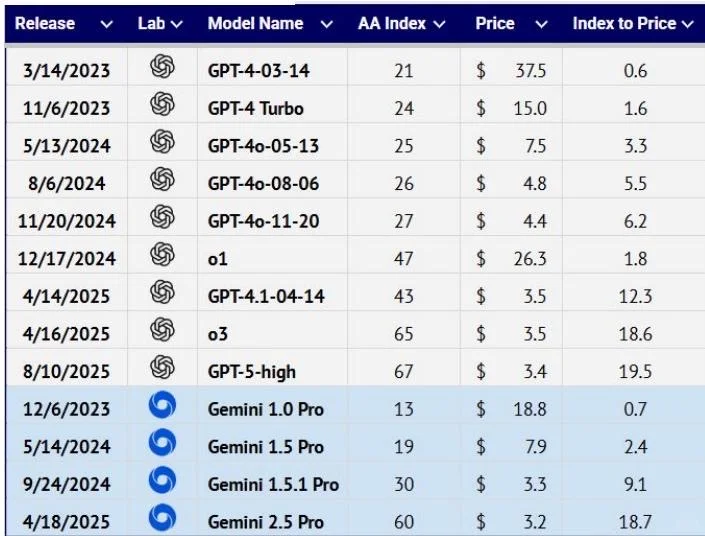Screen dimensions: 705x536
Task: Click the OpenAI logo beside GPT-4 Turbo
Action: coord(162,104)
